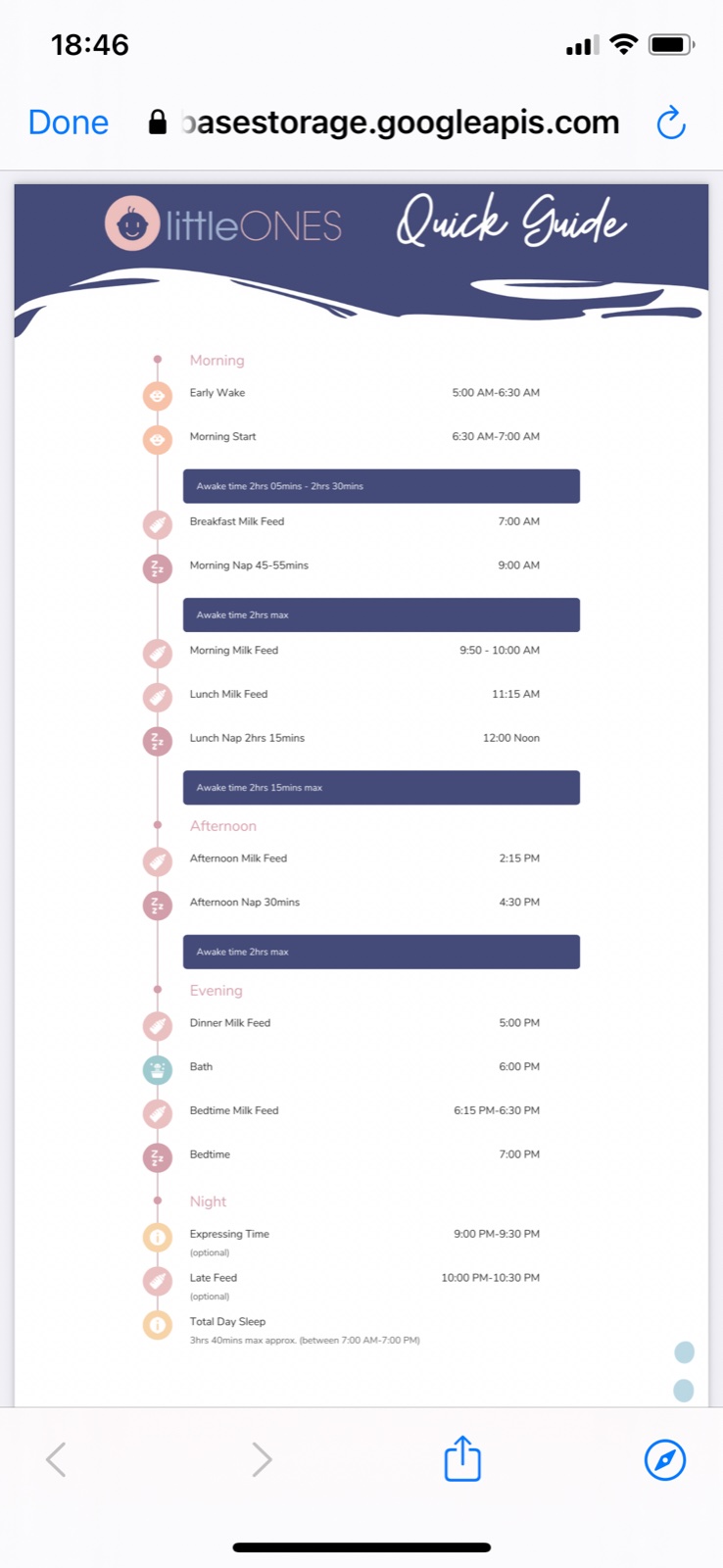This screenshot has height=1568, width=723.
Task: Tap the Early Wake face icon
Action: pyautogui.click(x=157, y=395)
